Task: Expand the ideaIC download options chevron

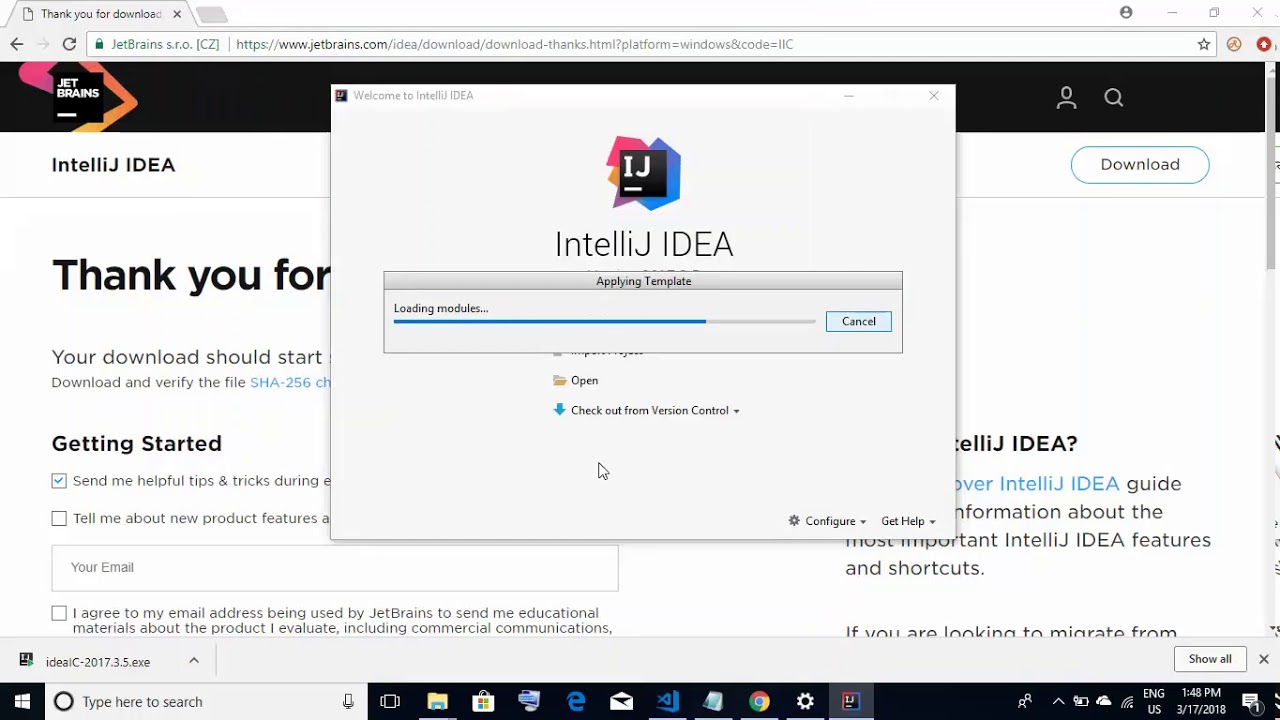Action: coord(194,661)
